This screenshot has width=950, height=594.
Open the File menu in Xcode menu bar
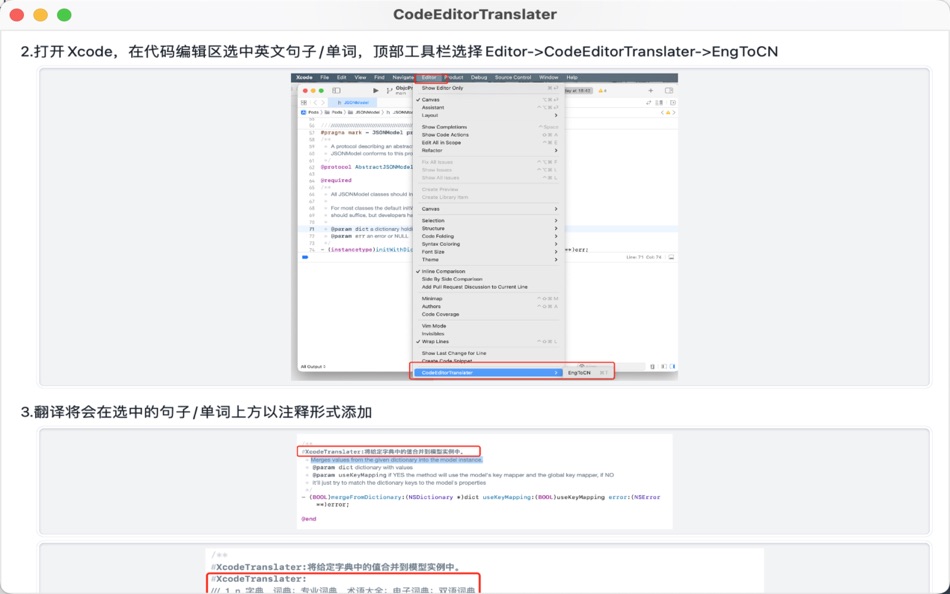tap(325, 78)
